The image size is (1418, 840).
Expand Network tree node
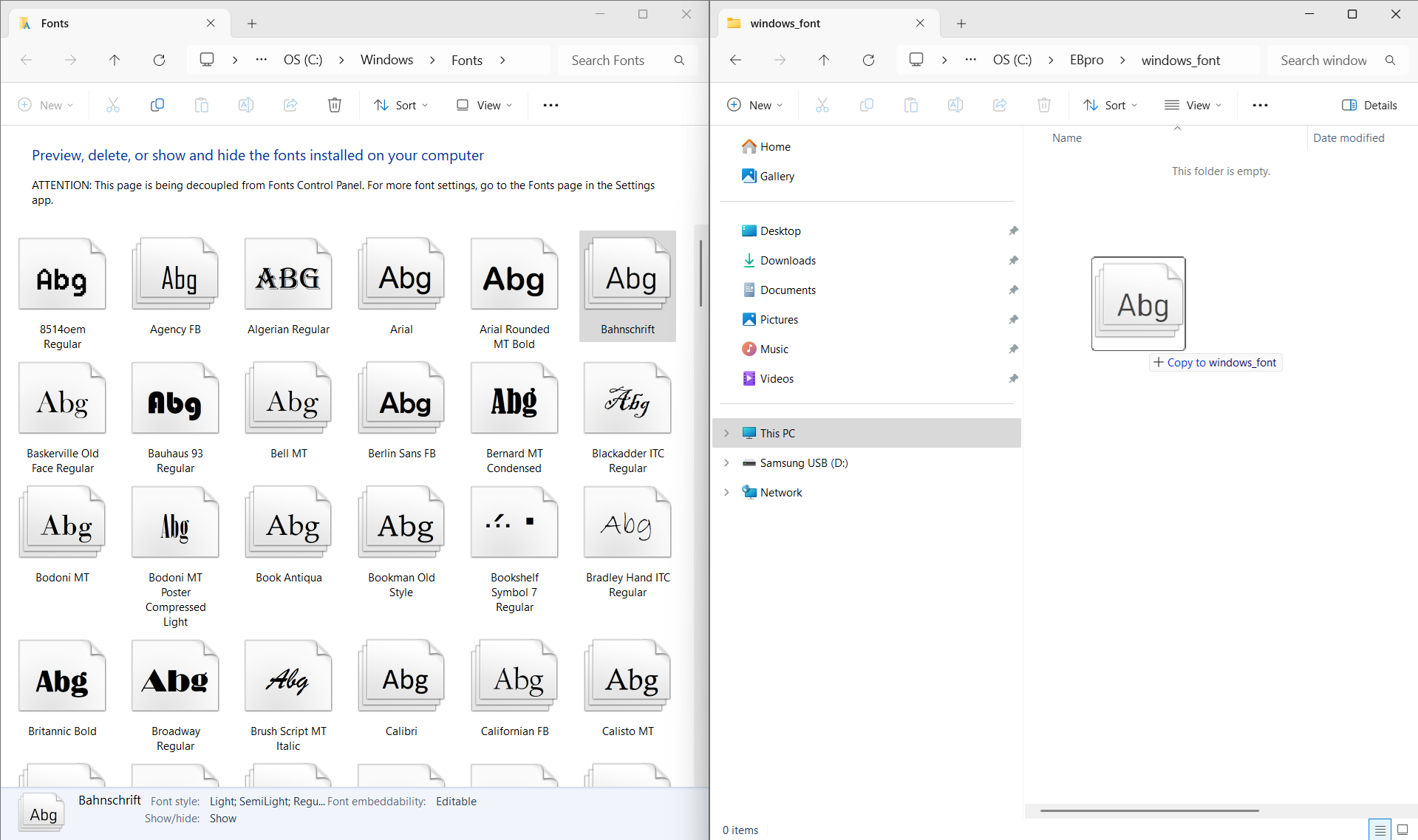click(x=726, y=492)
